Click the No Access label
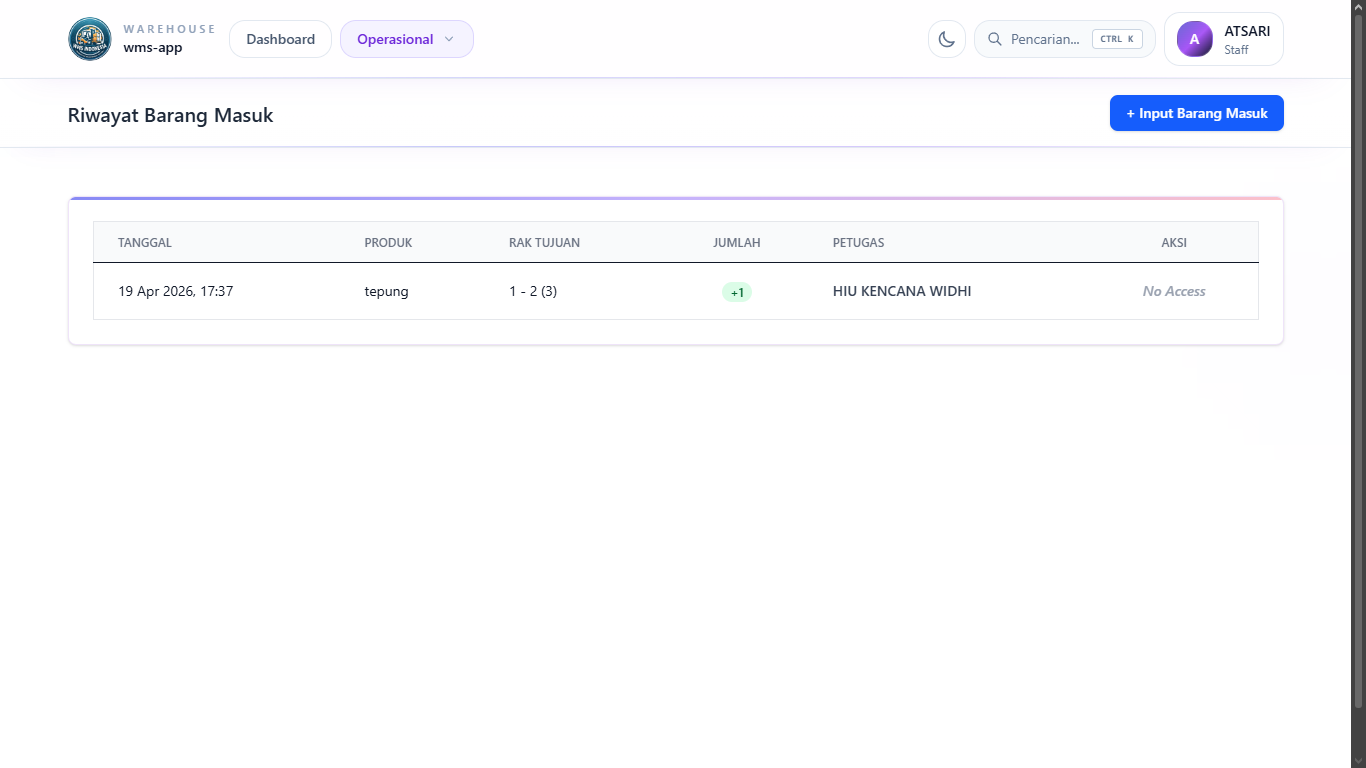 click(1174, 291)
